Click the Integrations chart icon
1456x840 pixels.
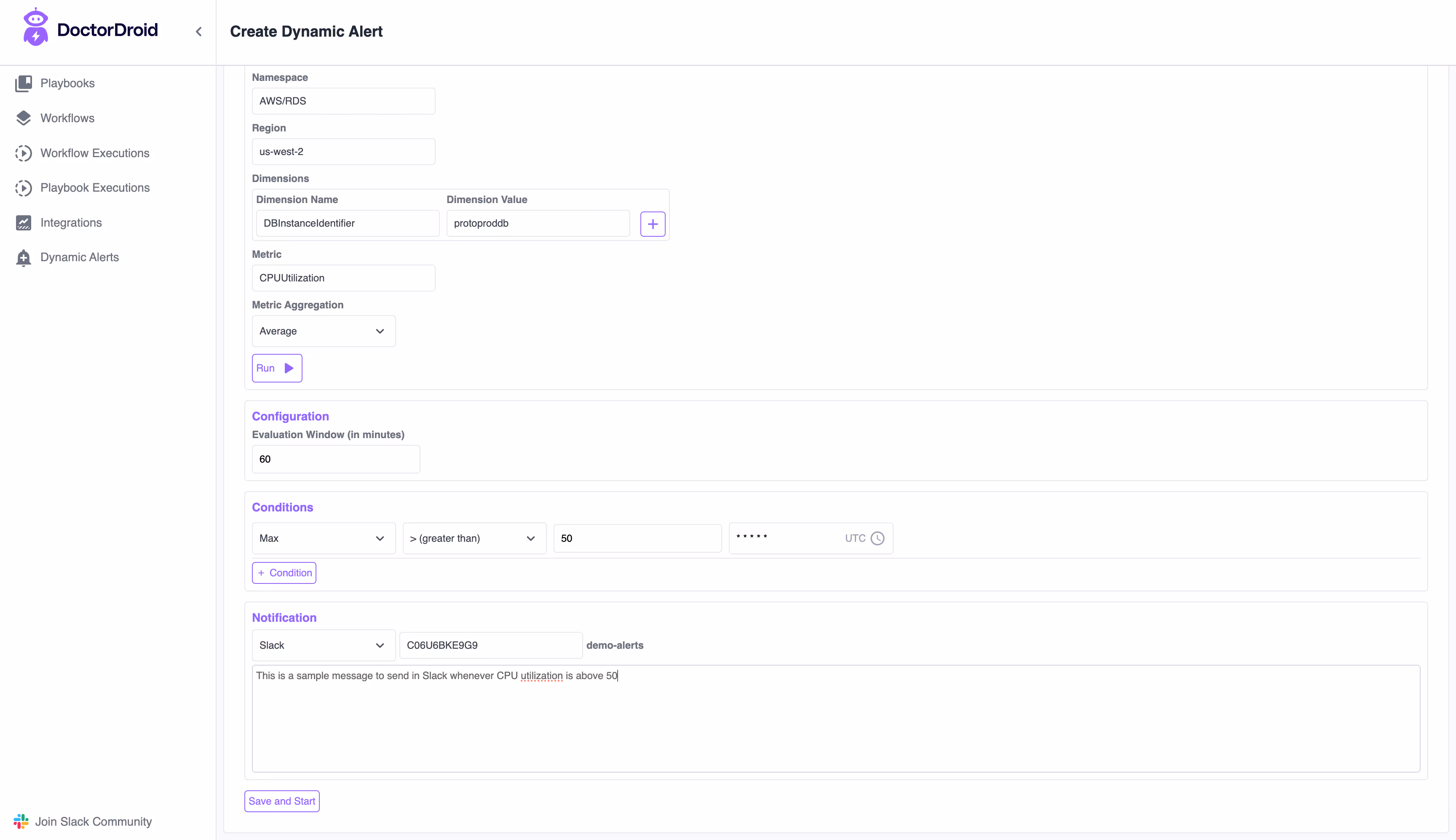pyautogui.click(x=24, y=223)
